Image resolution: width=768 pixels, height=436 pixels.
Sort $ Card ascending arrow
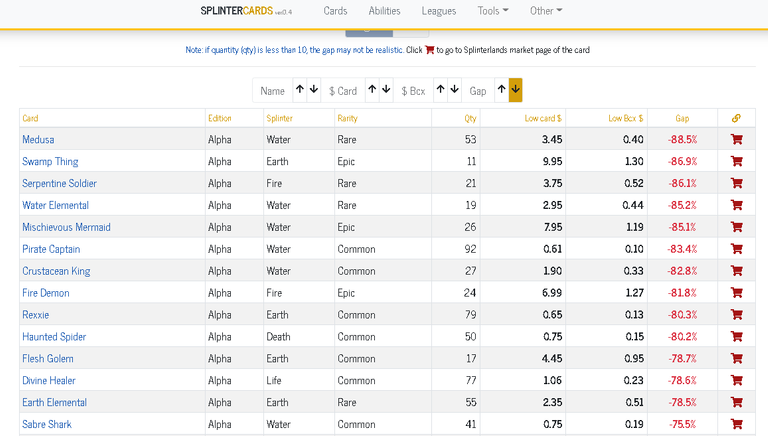coord(372,90)
